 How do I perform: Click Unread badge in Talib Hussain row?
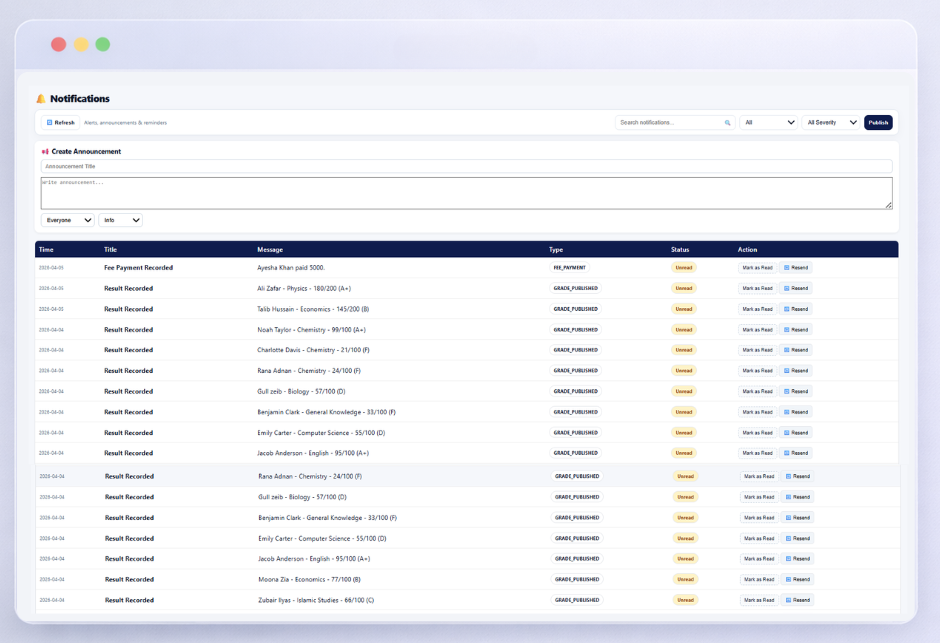coord(683,309)
